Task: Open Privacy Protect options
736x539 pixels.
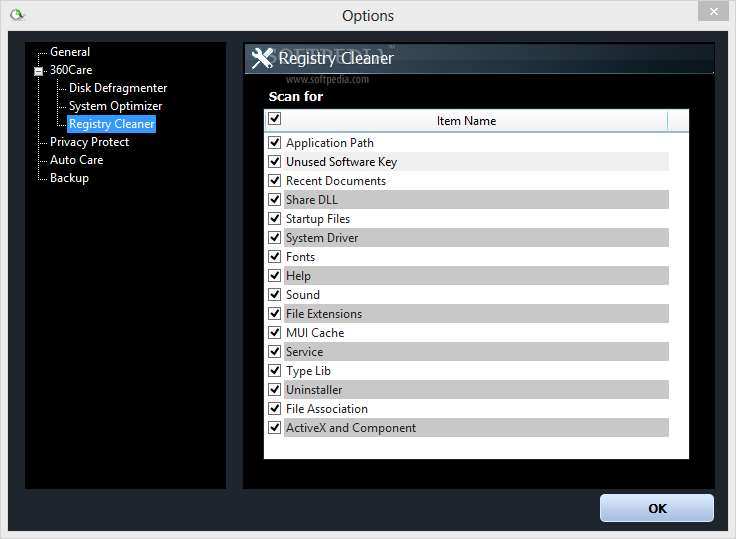Action: (x=89, y=142)
